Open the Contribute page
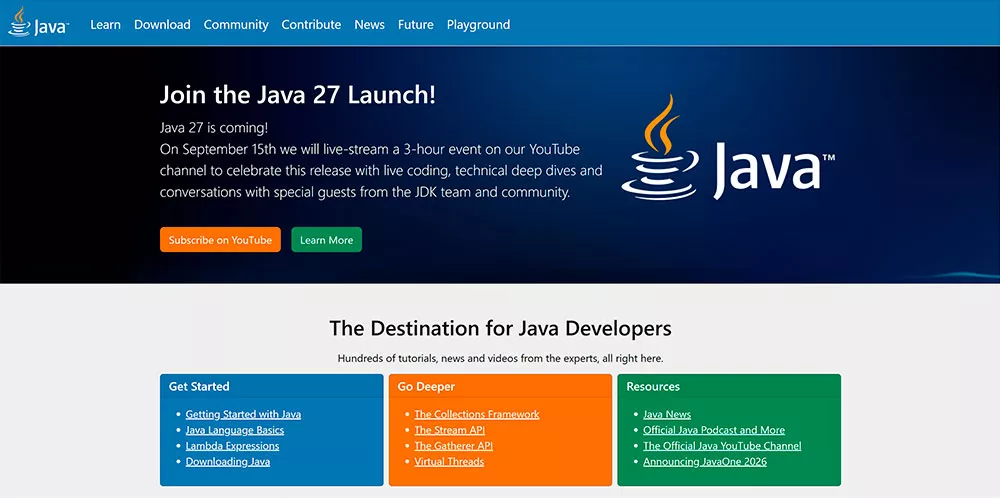The width and height of the screenshot is (1000, 499). click(x=311, y=25)
